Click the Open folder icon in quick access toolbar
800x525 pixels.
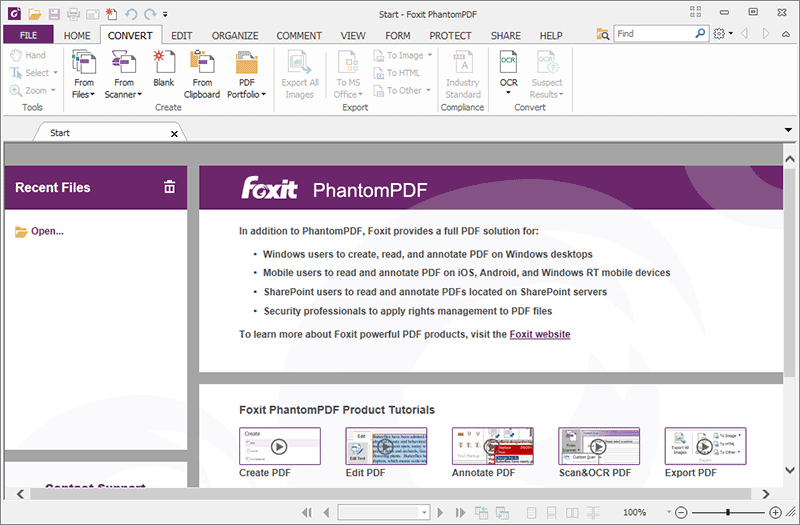(35, 14)
